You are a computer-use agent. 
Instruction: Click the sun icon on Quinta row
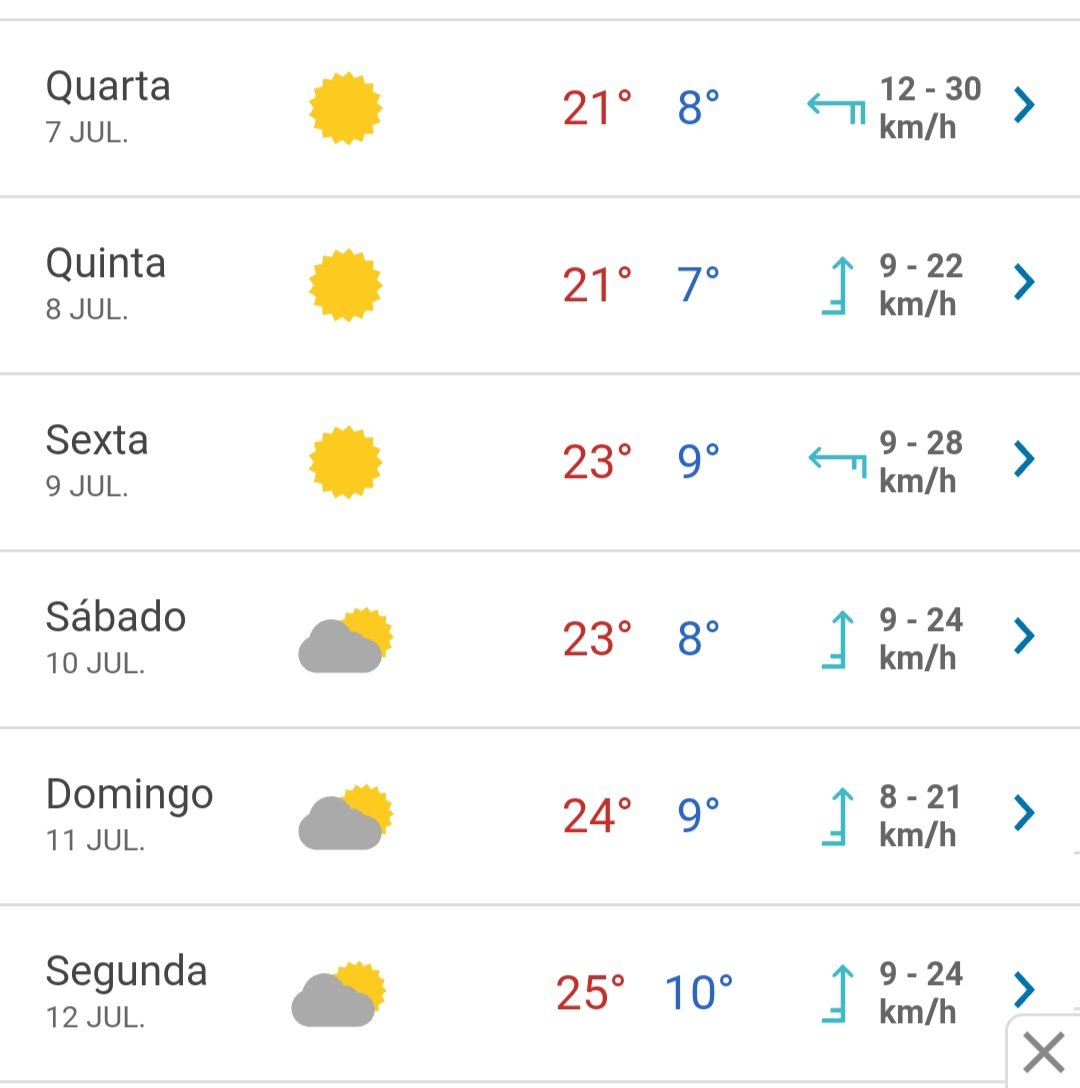tap(345, 285)
